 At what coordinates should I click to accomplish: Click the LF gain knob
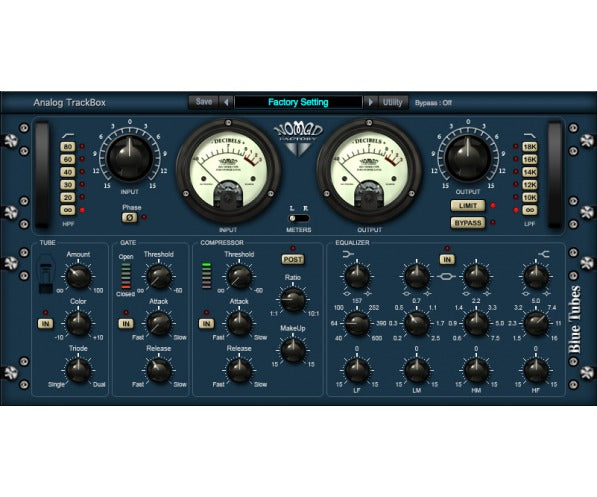(x=357, y=371)
